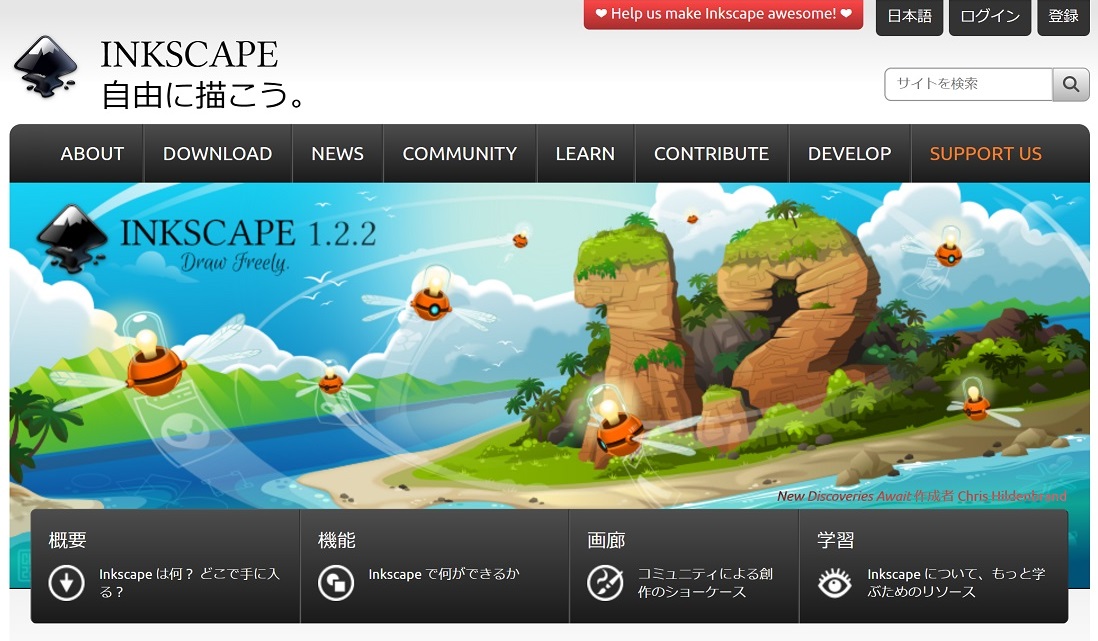
Task: Open the COMMUNITY menu
Action: pyautogui.click(x=459, y=153)
